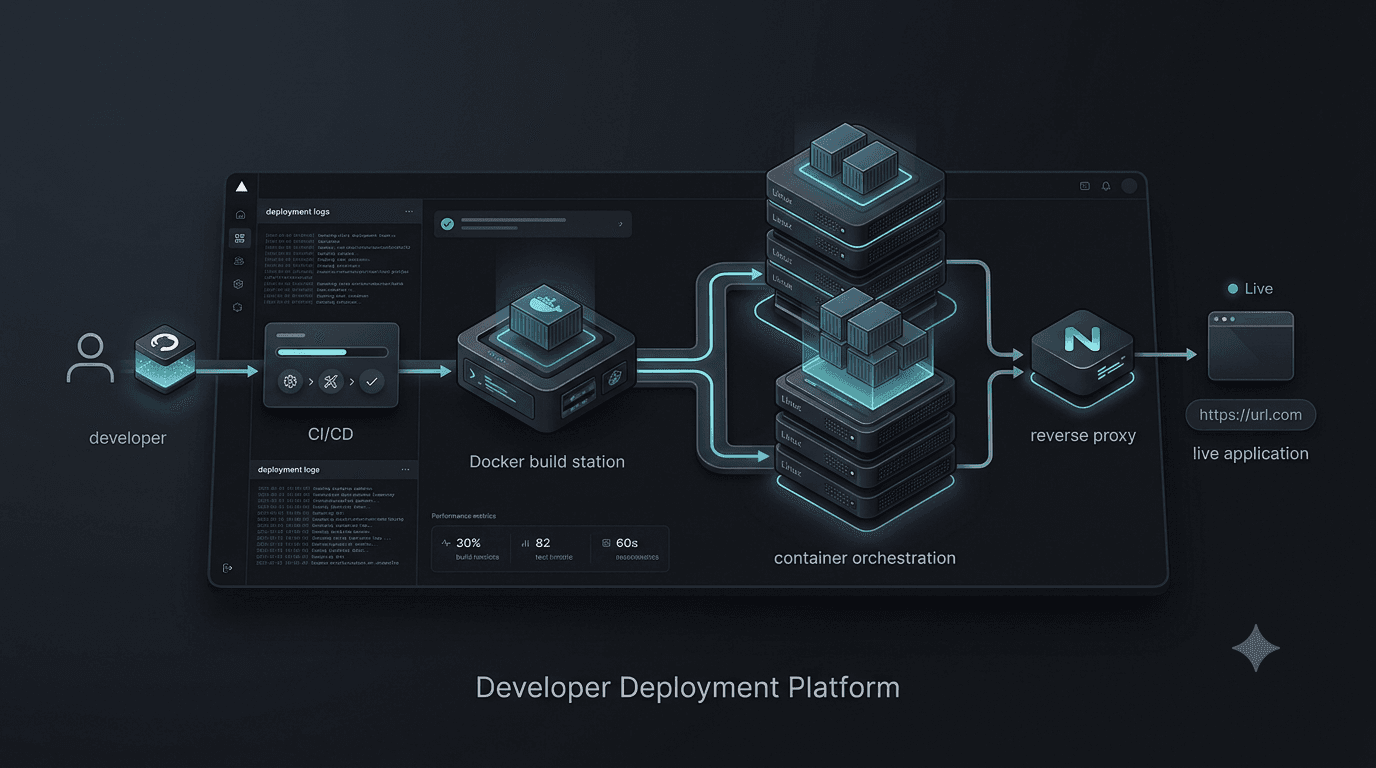Screen dimensions: 1376x768
Task: Select the tools stage icon in CI/CD card
Action: point(331,381)
